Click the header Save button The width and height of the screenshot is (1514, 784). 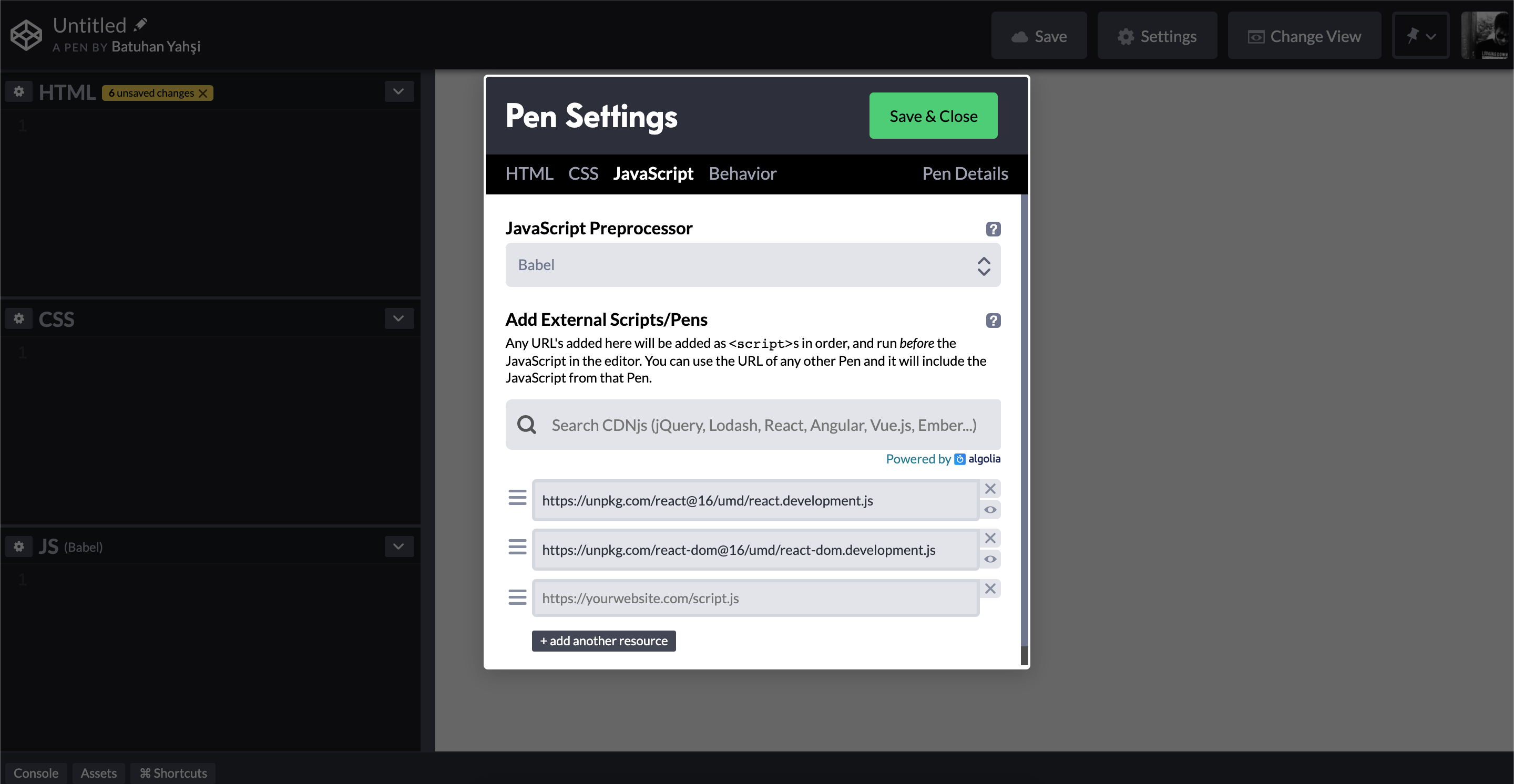point(1039,36)
